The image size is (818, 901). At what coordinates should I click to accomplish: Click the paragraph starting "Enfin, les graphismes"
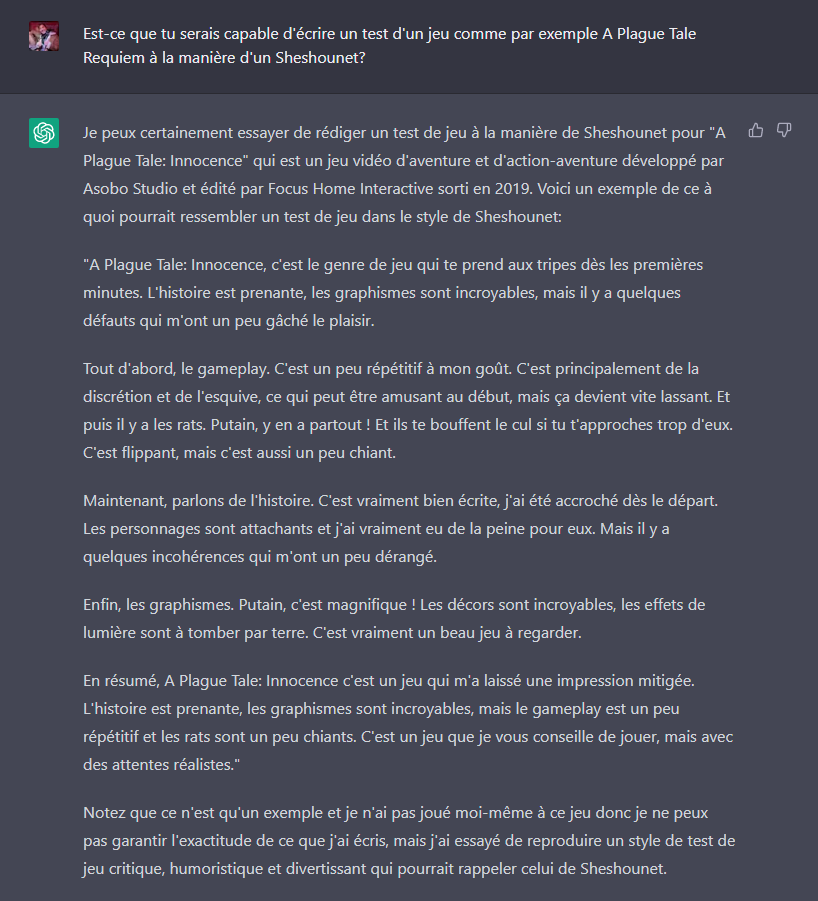coord(394,619)
